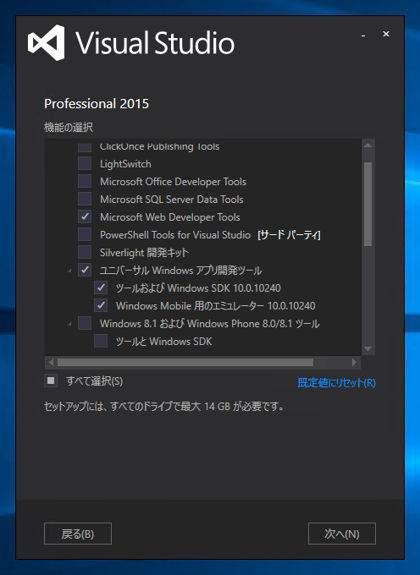
Task: Uncheck Microsoft Web Developer Tools
Action: click(x=85, y=217)
